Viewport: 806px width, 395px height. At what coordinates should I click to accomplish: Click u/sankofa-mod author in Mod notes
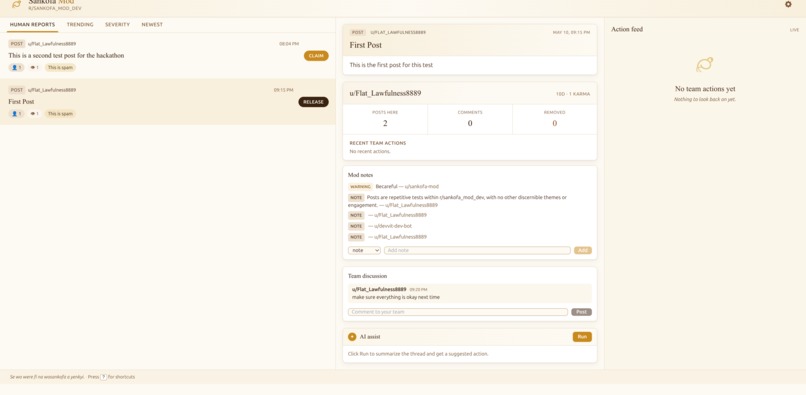(x=422, y=187)
